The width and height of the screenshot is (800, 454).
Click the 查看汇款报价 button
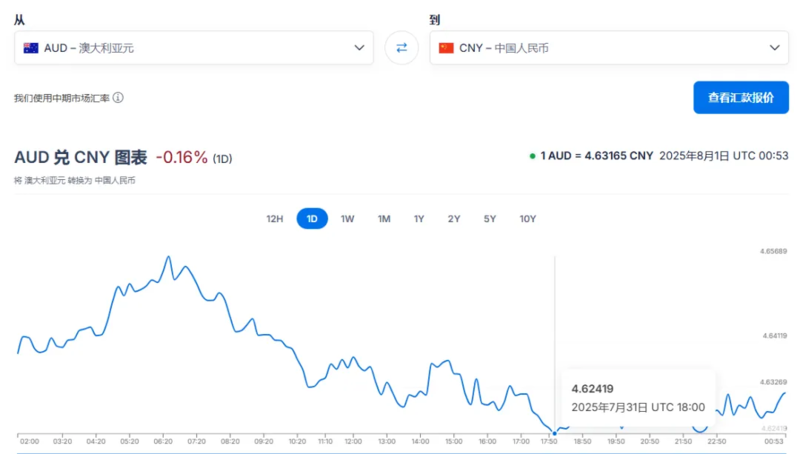point(741,97)
